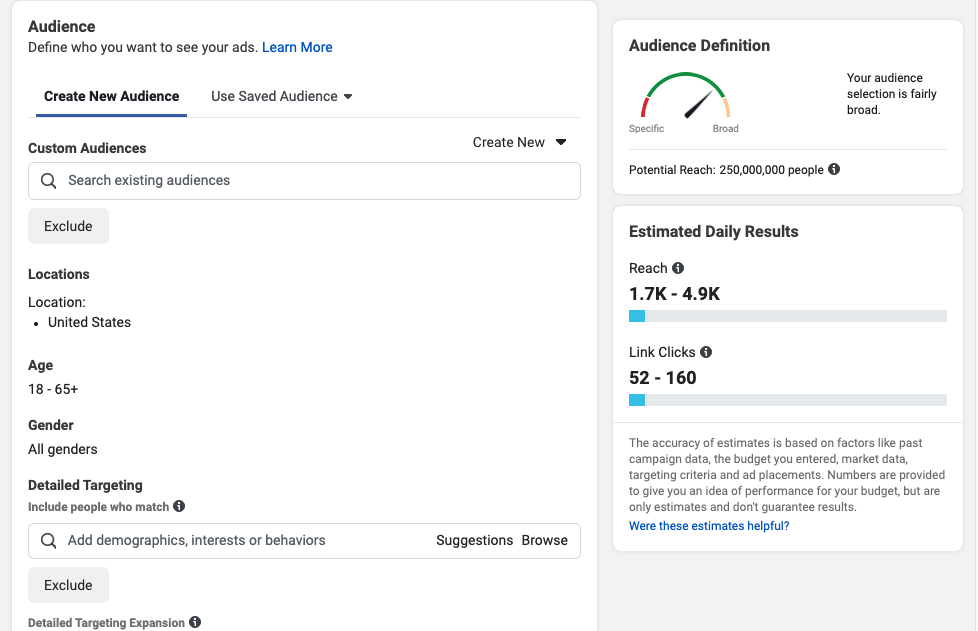Click the Potential Reach info icon

[834, 169]
